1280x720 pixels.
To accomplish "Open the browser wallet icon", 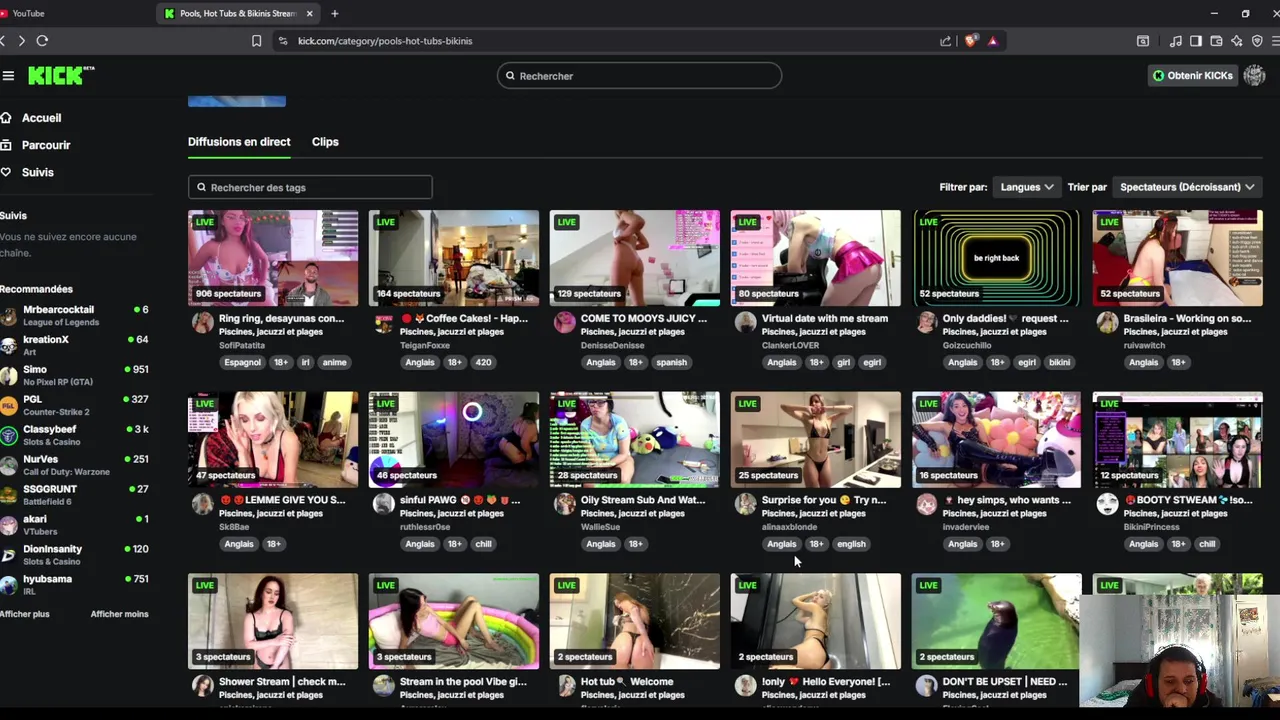I will [1216, 41].
